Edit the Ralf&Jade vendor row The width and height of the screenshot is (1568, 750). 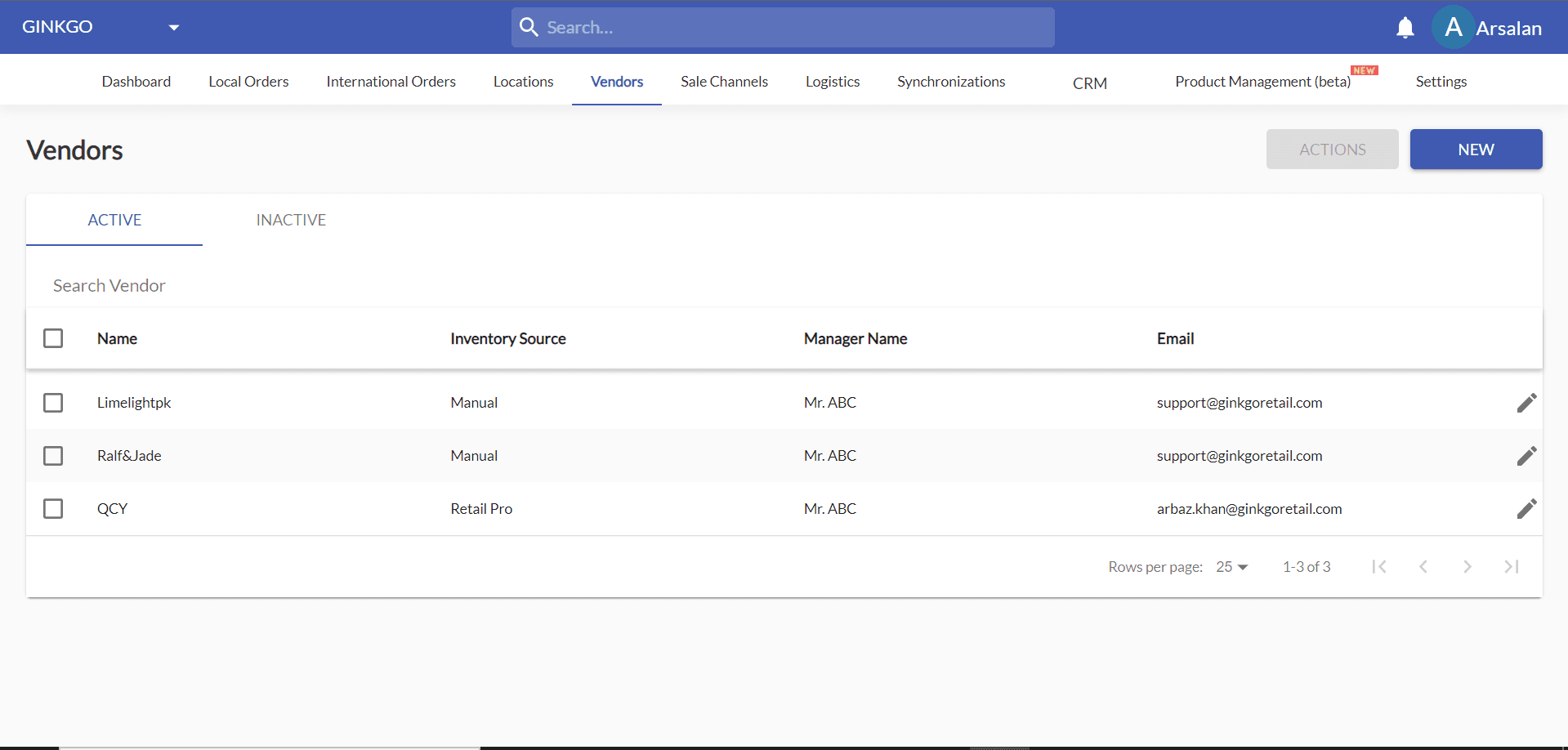coord(1526,456)
